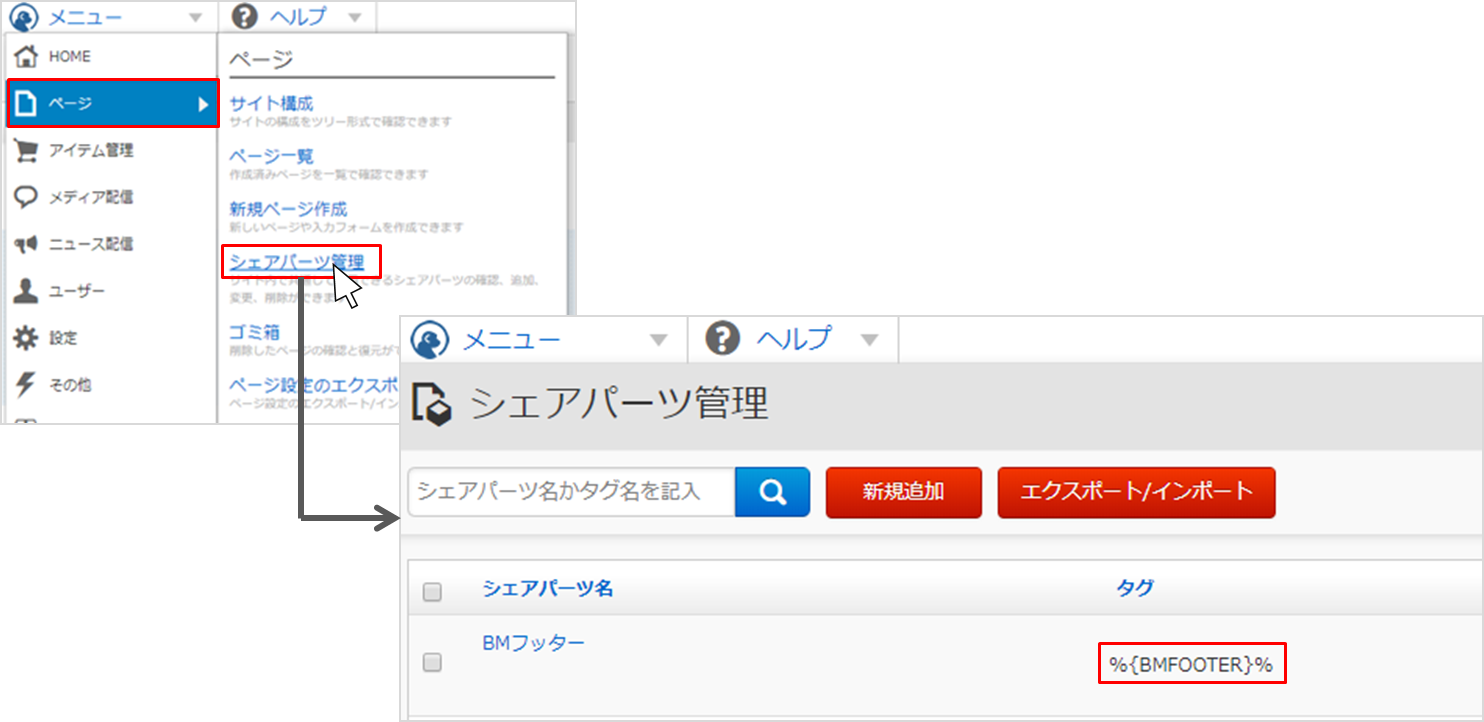The height and width of the screenshot is (722, 1484).
Task: Sort by タグ column header
Action: (1135, 589)
